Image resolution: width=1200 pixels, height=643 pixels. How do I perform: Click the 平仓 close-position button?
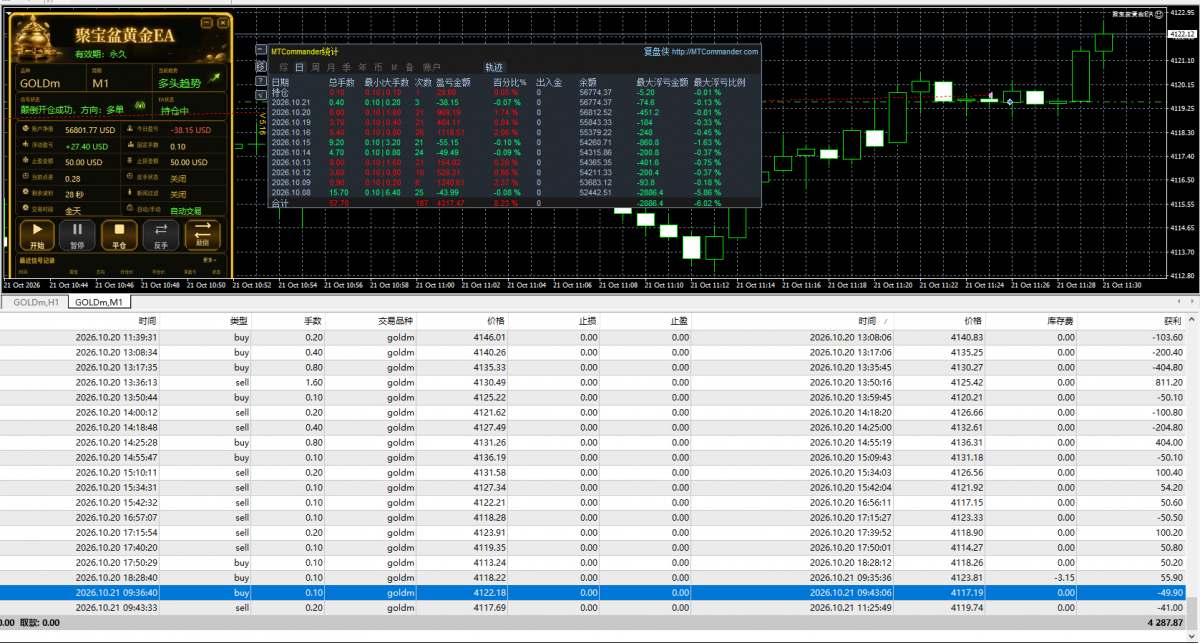point(119,235)
